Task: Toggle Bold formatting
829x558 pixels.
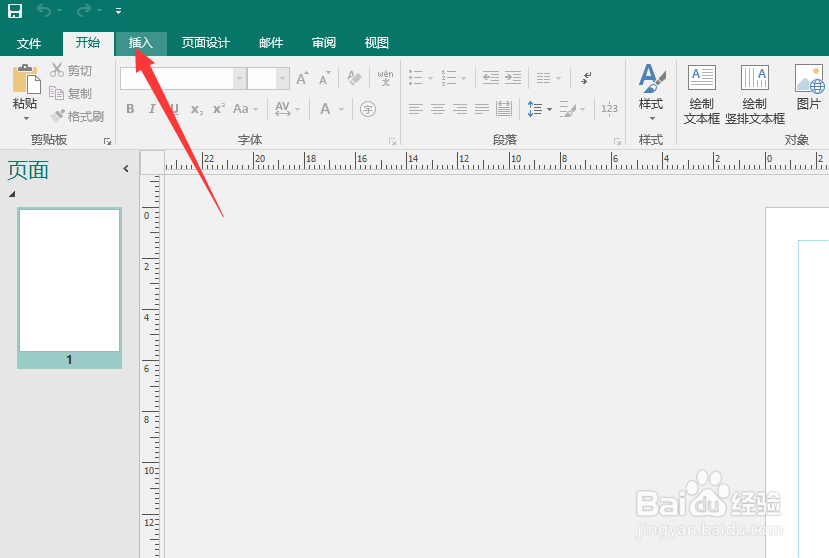Action: click(130, 109)
